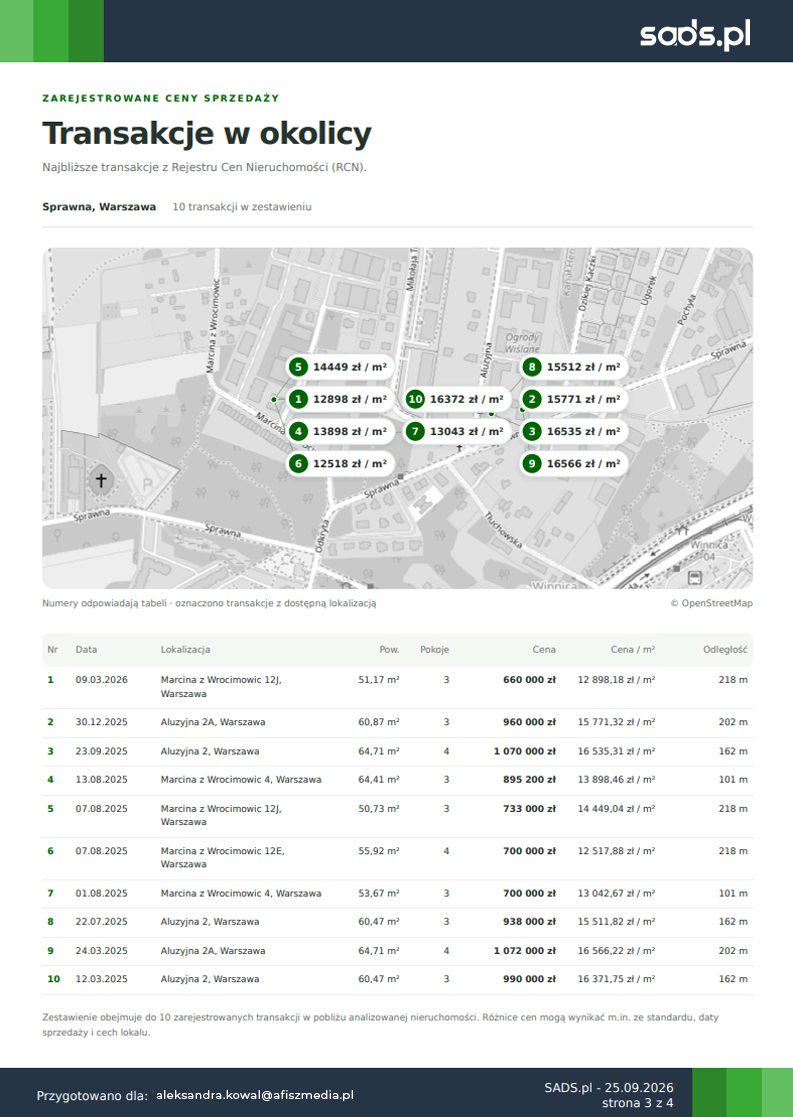The height and width of the screenshot is (1117, 793).
Task: Click date 09.03.2026 in row 1
Action: coord(102,680)
